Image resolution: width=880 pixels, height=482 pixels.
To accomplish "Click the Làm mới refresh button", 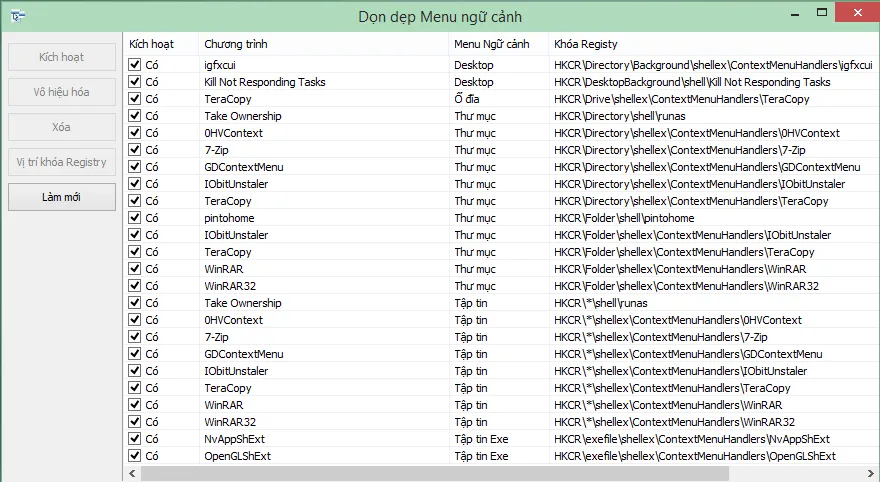I will coord(62,197).
